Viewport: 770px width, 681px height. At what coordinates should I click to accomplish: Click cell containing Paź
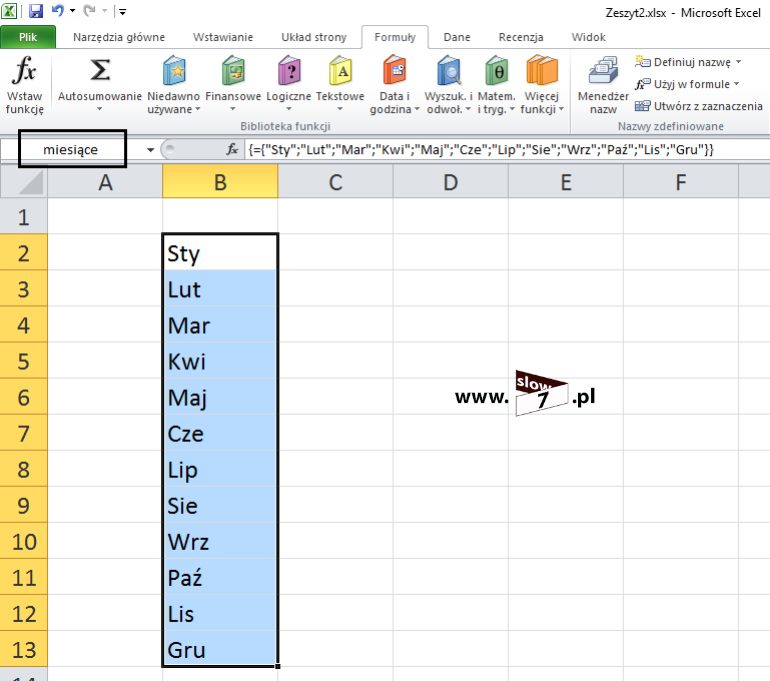(220, 577)
